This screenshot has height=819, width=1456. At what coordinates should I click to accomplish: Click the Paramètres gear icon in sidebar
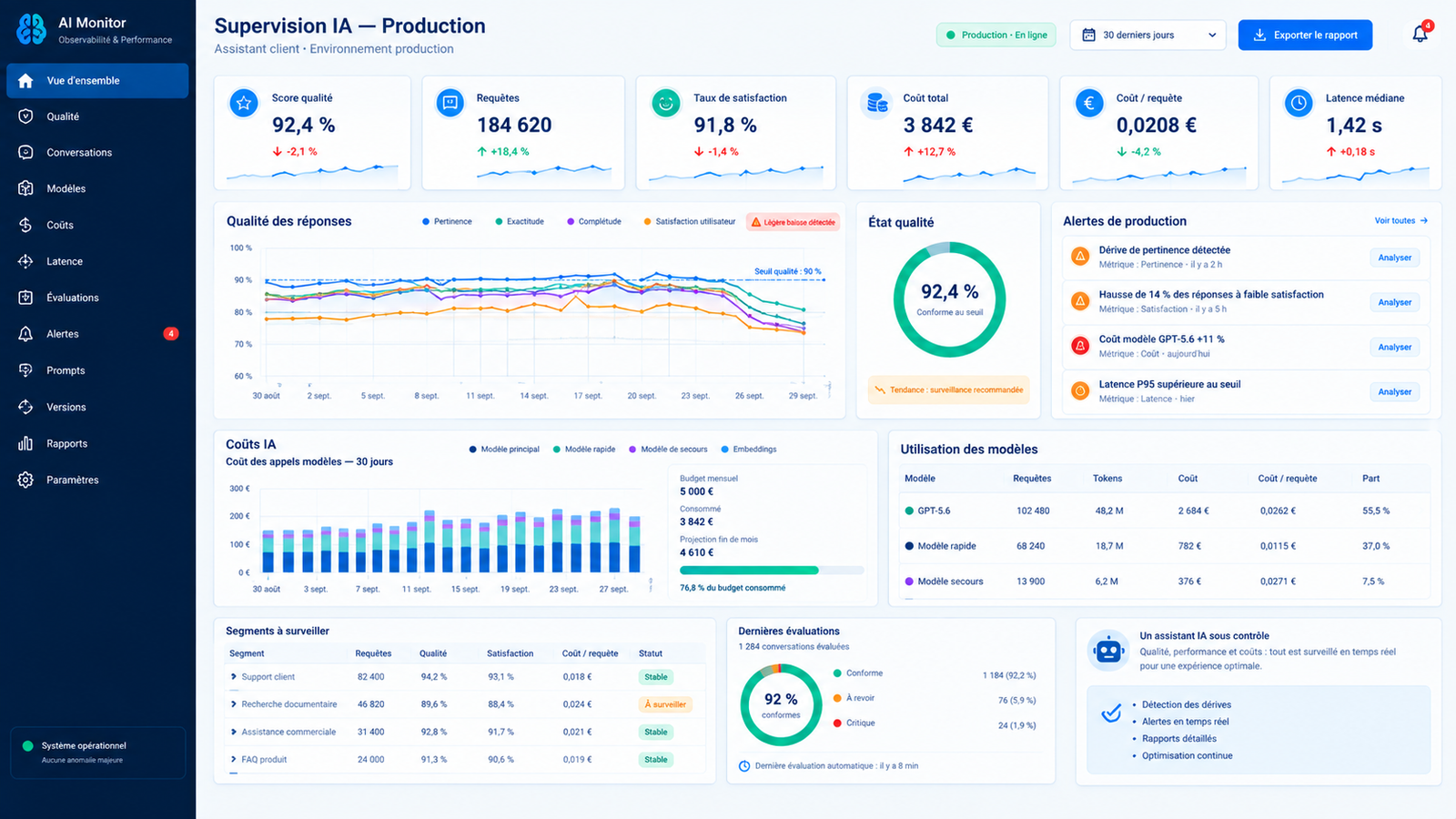[25, 480]
